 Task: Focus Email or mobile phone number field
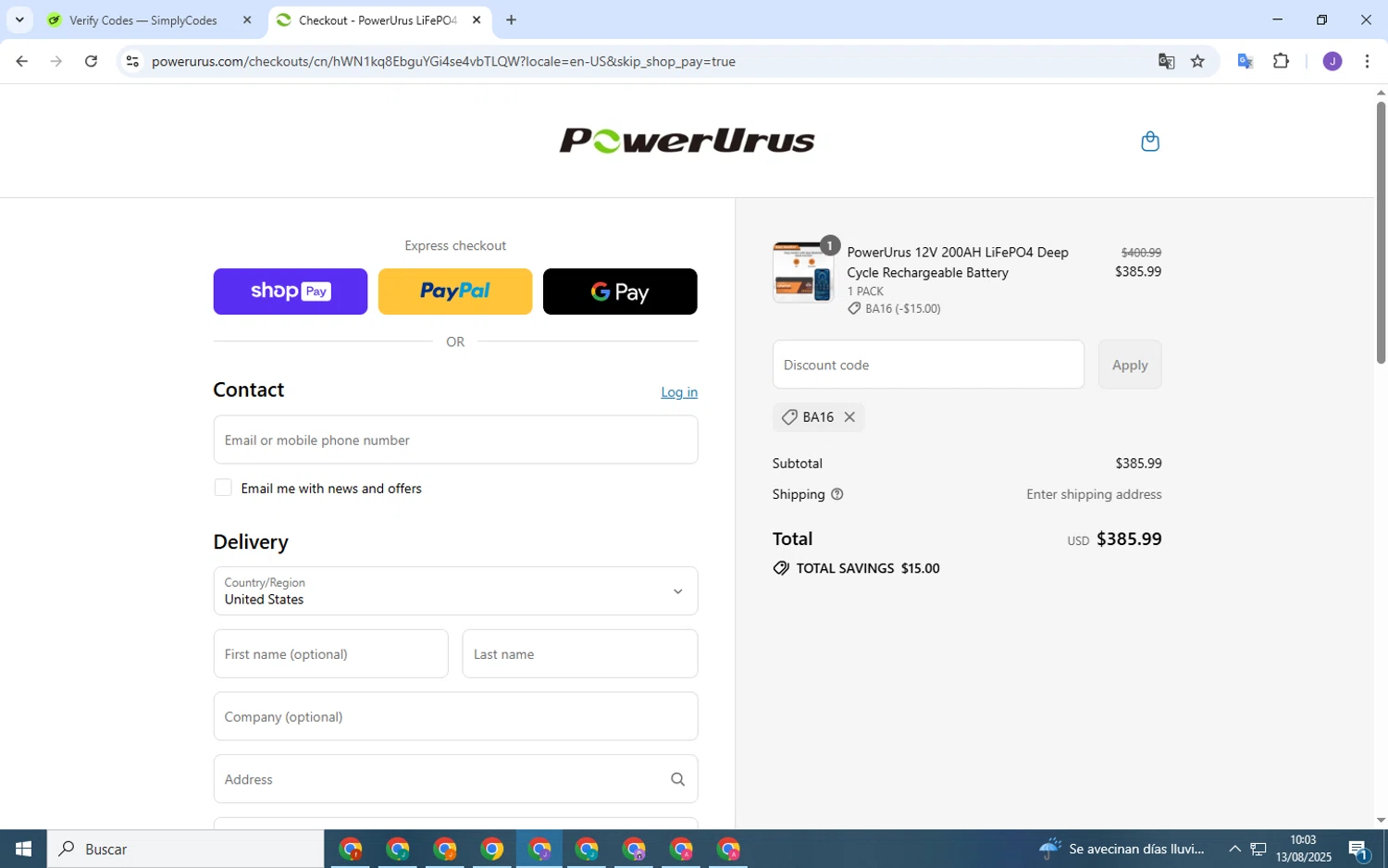[x=455, y=440]
